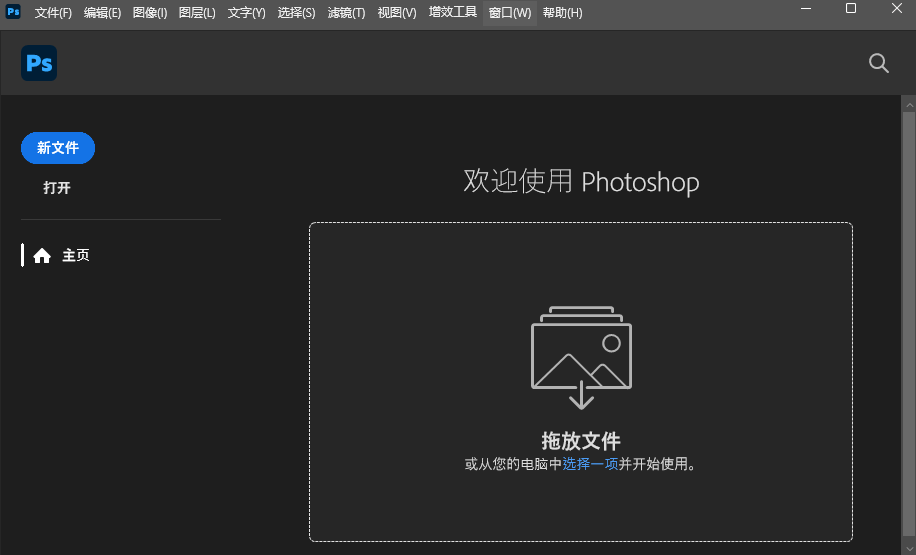Open the 增效工具 menu
Viewport: 916px width, 555px height.
click(x=453, y=13)
